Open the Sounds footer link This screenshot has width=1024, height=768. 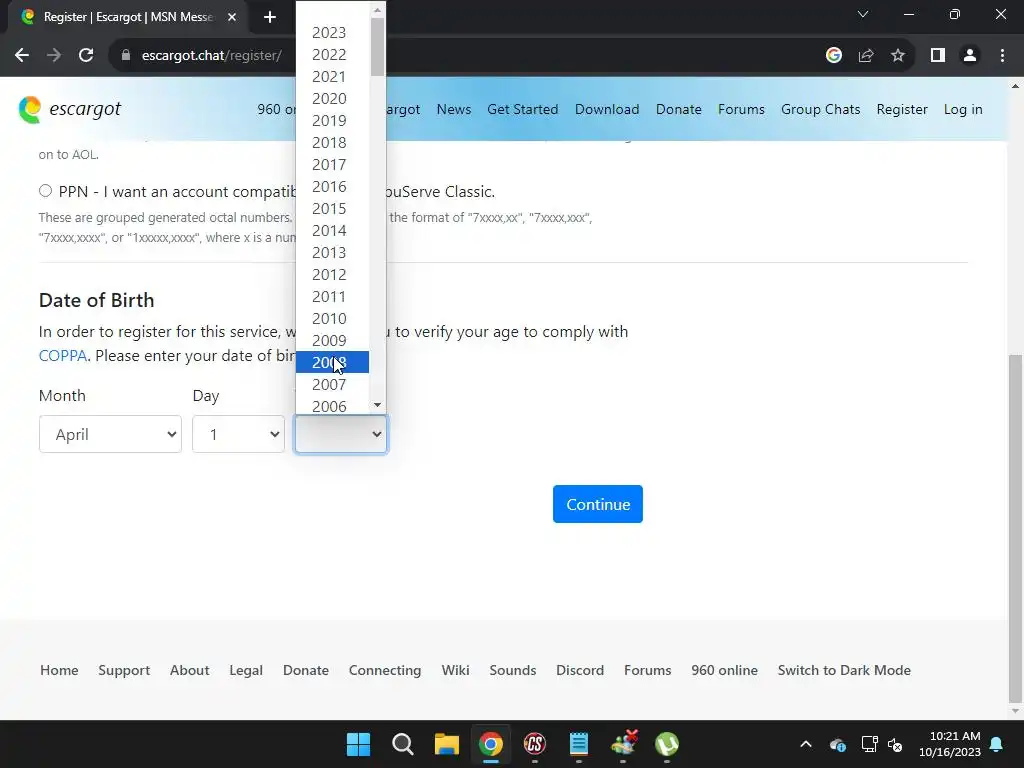coord(513,670)
